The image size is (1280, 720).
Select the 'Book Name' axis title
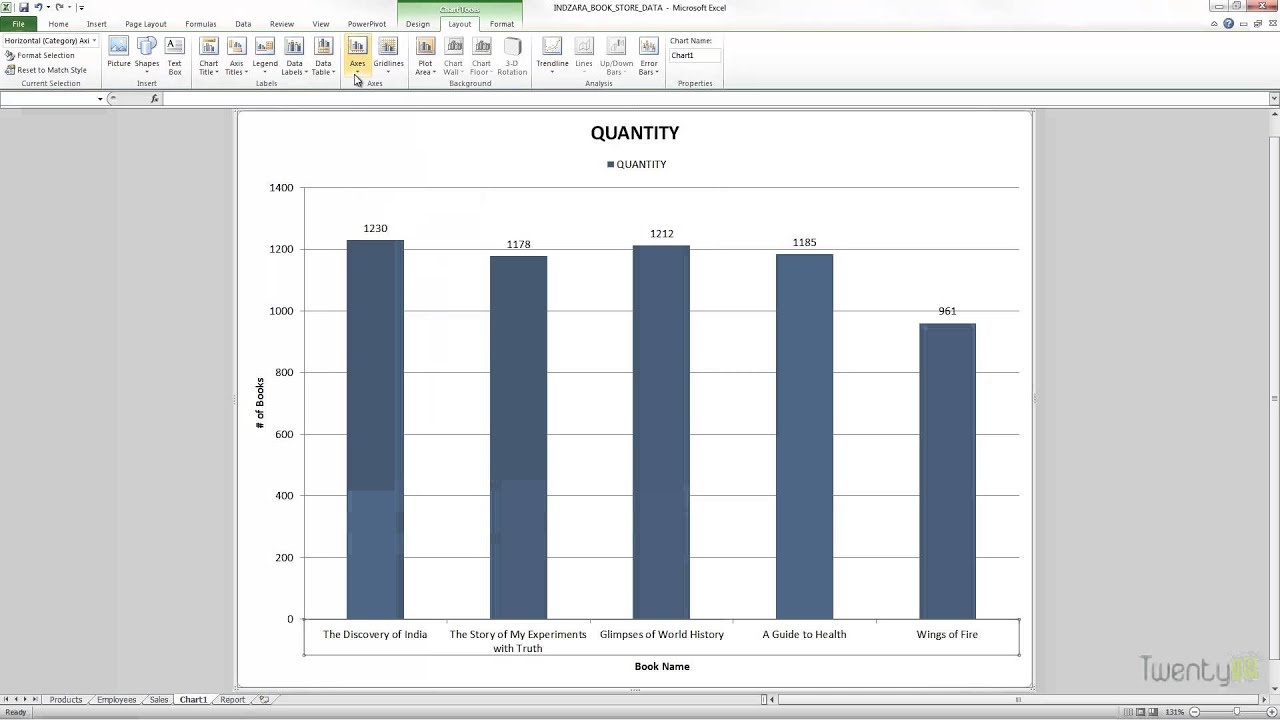[x=662, y=666]
